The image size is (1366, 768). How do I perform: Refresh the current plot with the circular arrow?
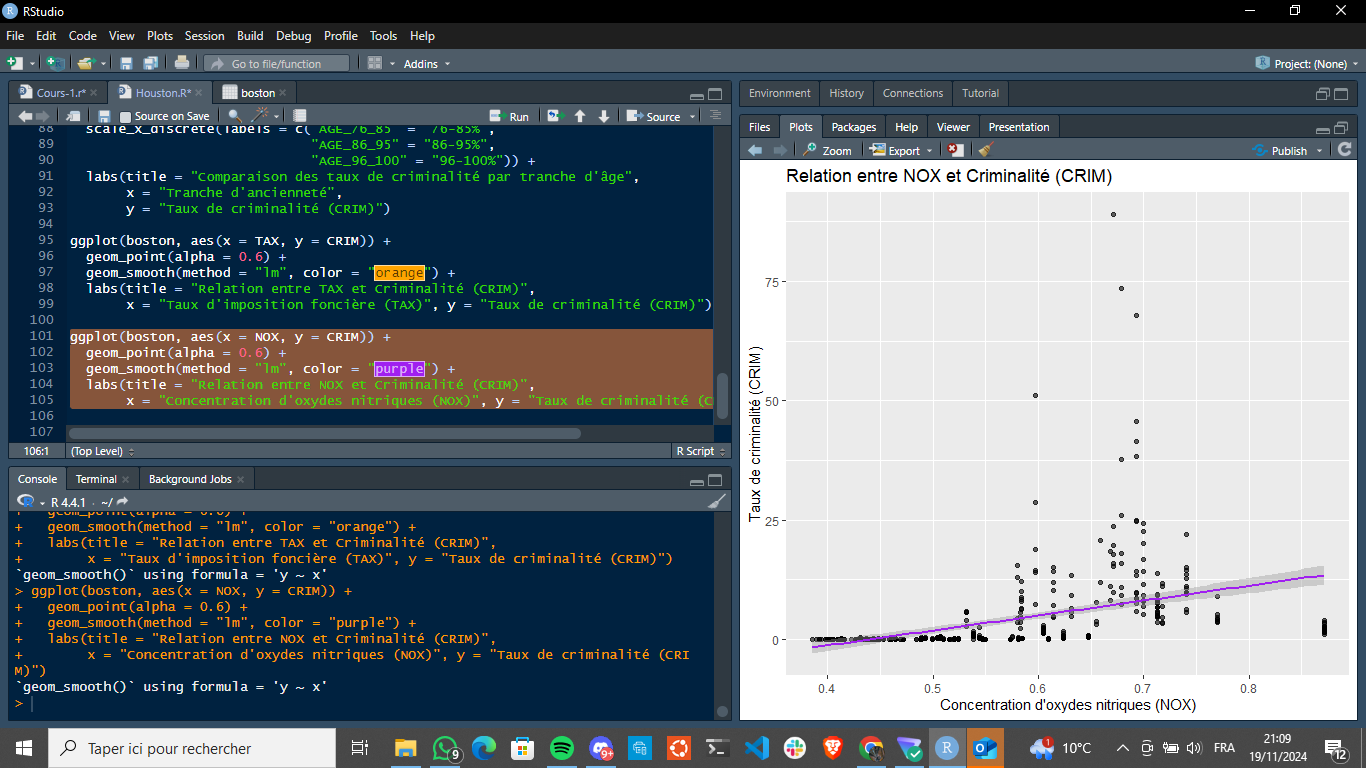pyautogui.click(x=1345, y=150)
